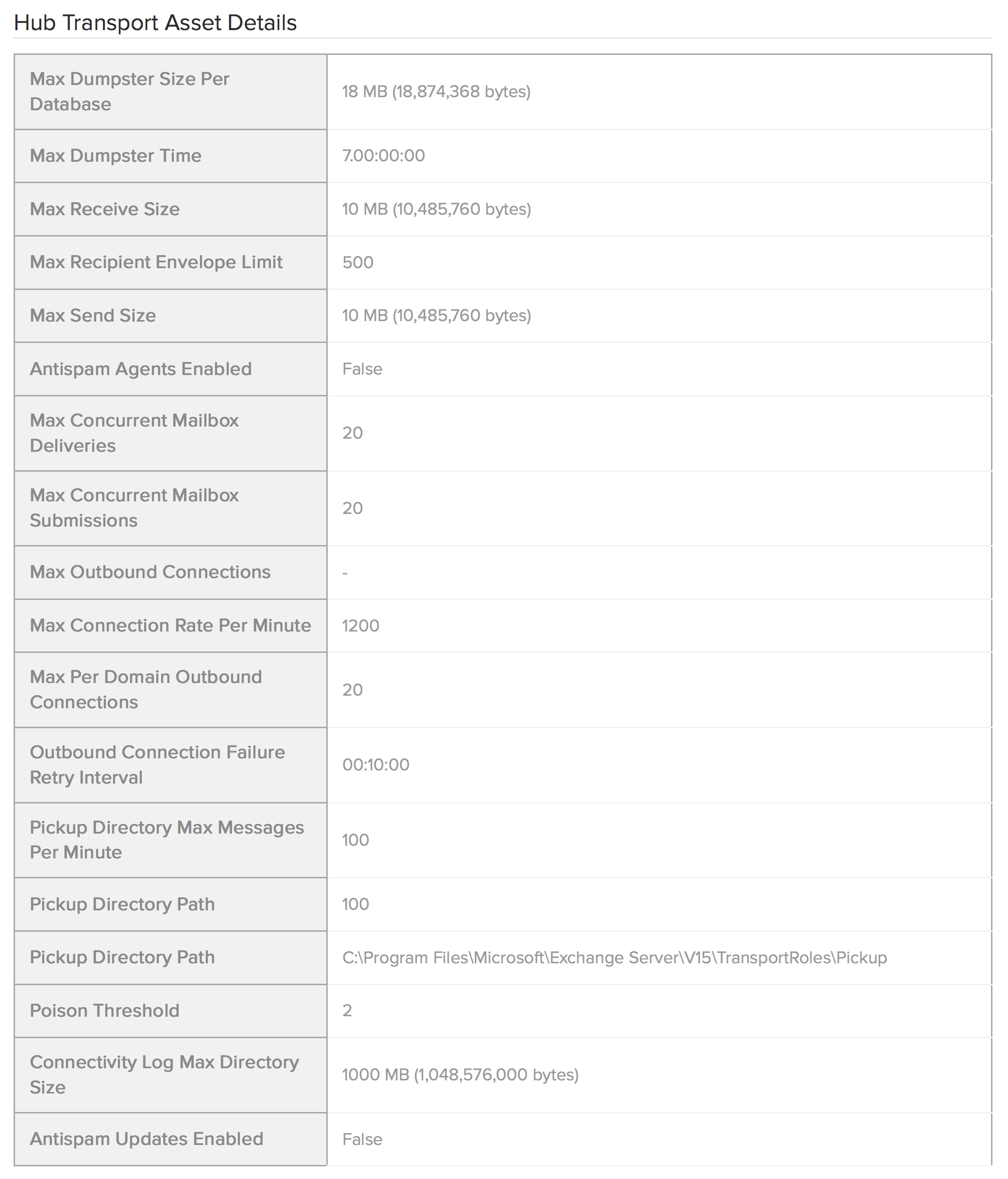Click the 7.00:00:00 dumpster time value
The height and width of the screenshot is (1179, 1008).
click(384, 155)
